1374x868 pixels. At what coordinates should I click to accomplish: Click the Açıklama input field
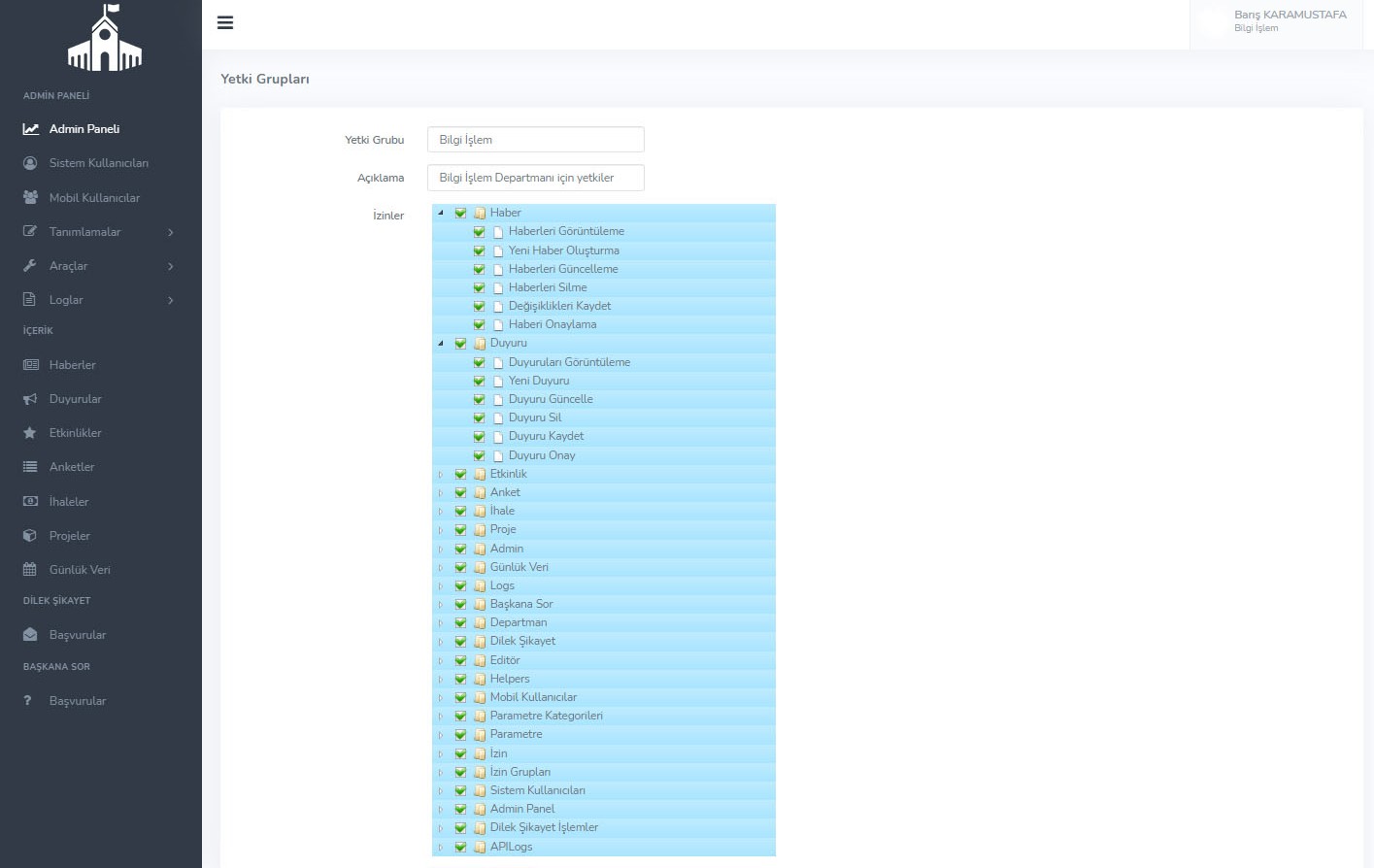(535, 178)
